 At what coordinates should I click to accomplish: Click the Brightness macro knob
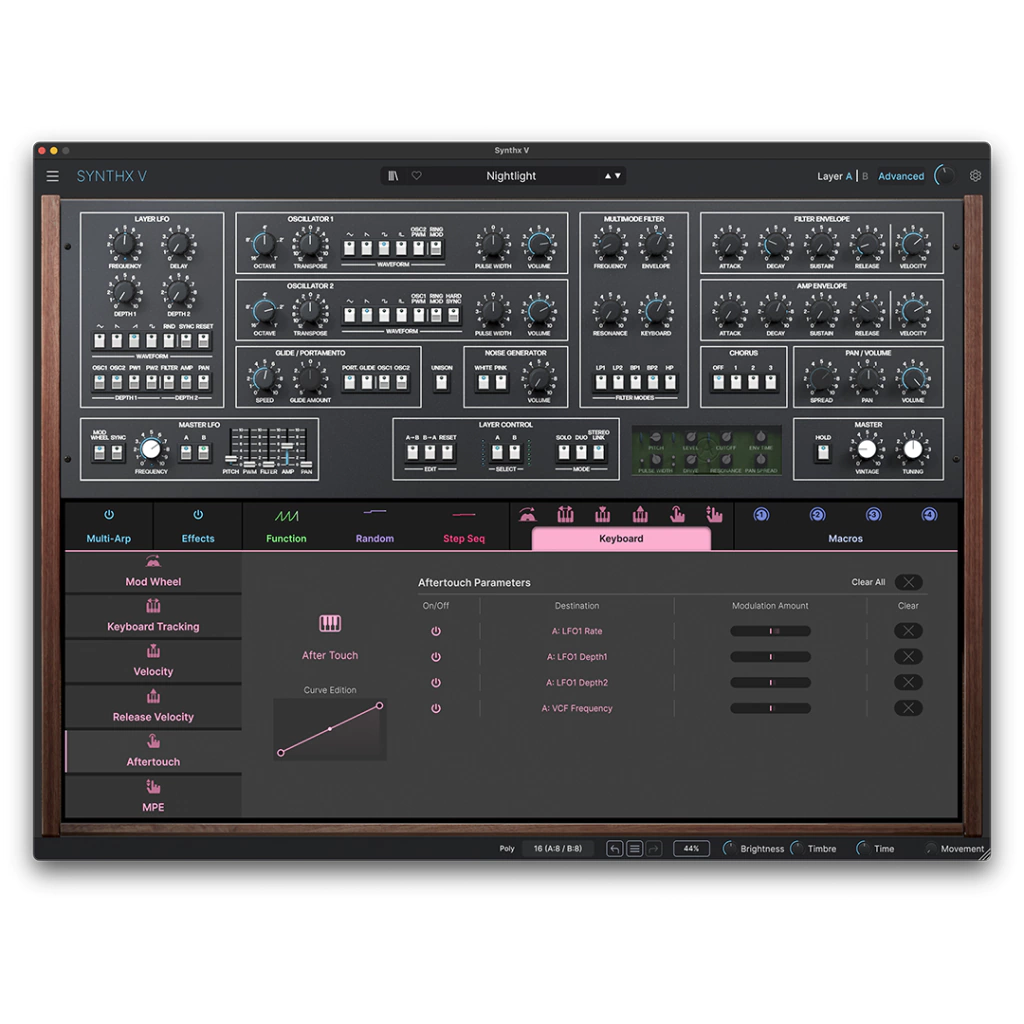[729, 848]
